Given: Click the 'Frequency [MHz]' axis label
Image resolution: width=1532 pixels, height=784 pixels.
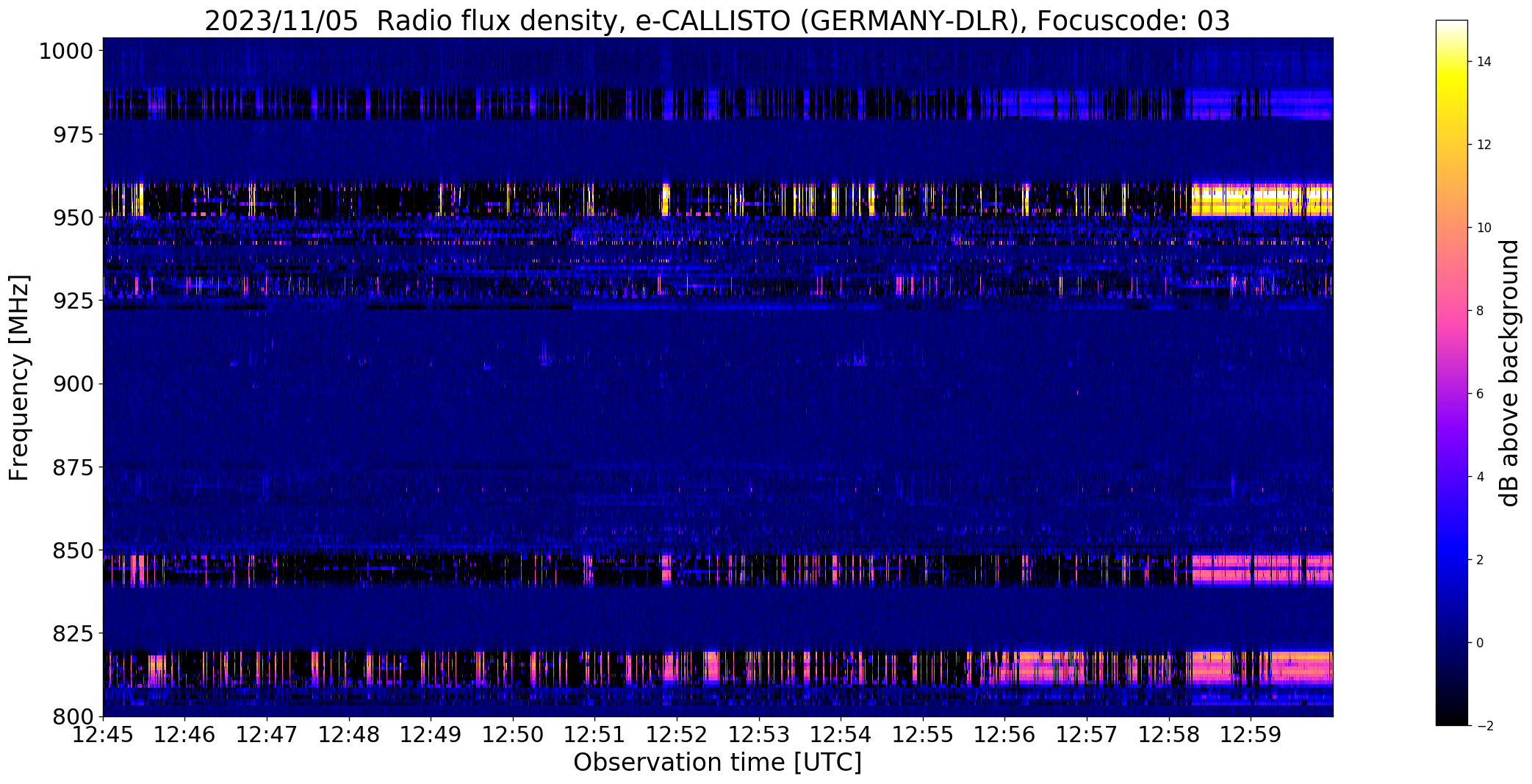Looking at the screenshot, I should (20, 378).
